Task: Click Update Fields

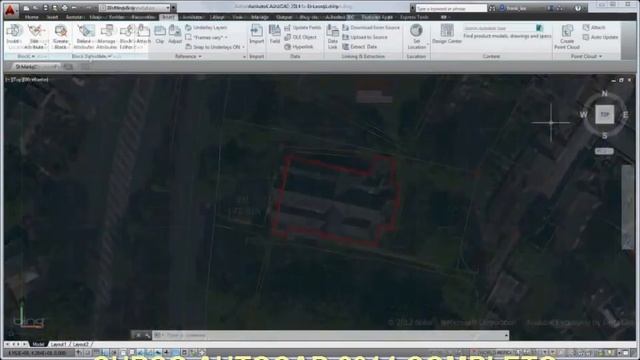Action: pos(302,27)
